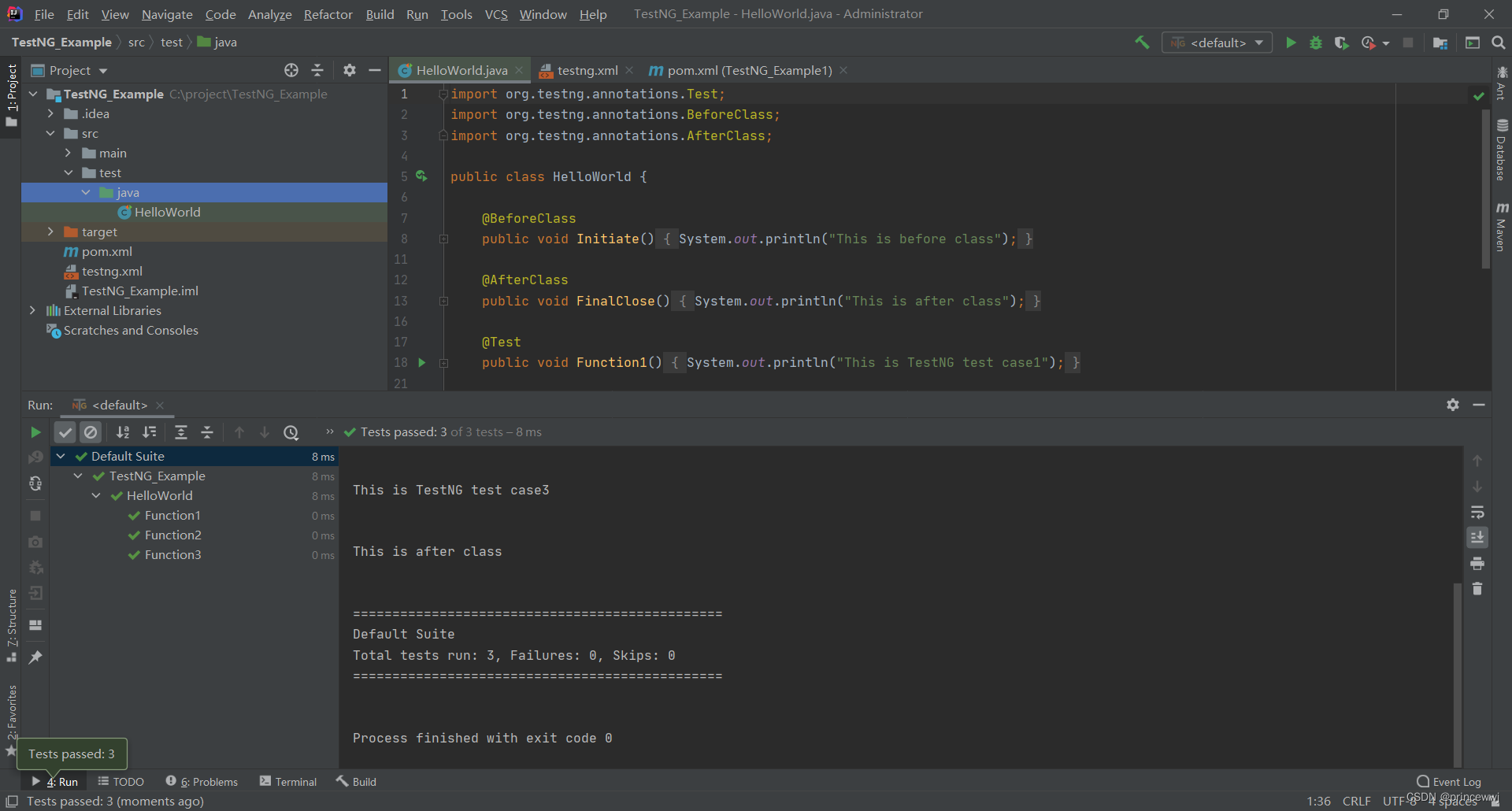This screenshot has width=1512, height=811.
Task: Select Function2 in test results
Action: pos(173,535)
